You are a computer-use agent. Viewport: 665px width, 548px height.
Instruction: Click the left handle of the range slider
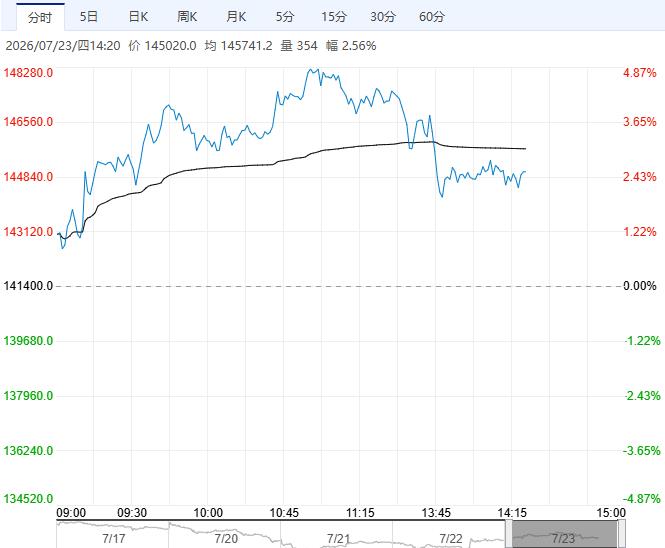pyautogui.click(x=509, y=534)
